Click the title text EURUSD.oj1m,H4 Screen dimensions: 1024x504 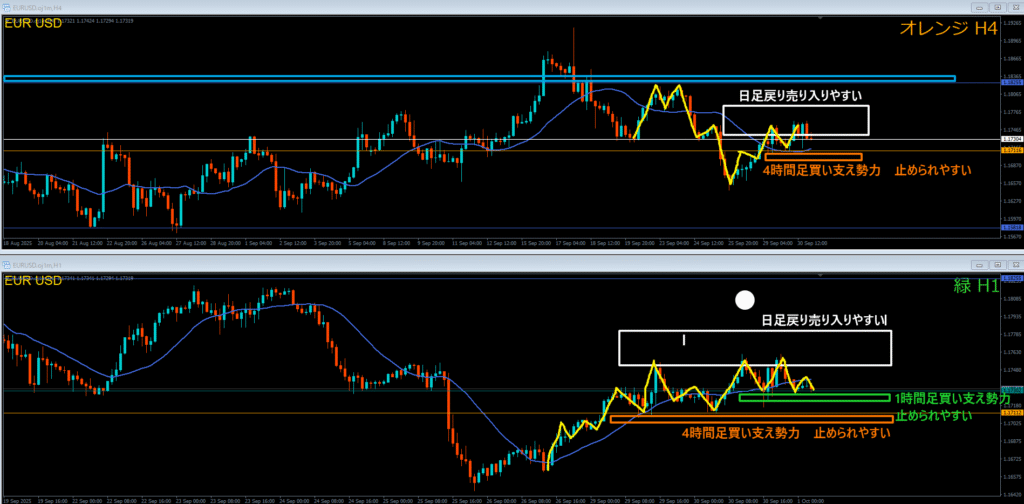pyautogui.click(x=35, y=7)
